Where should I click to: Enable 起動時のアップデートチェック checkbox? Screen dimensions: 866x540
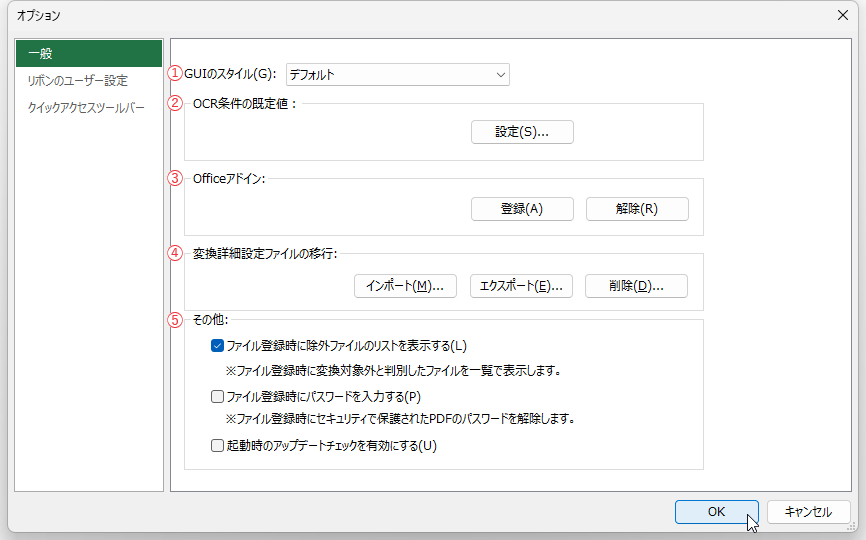point(217,446)
